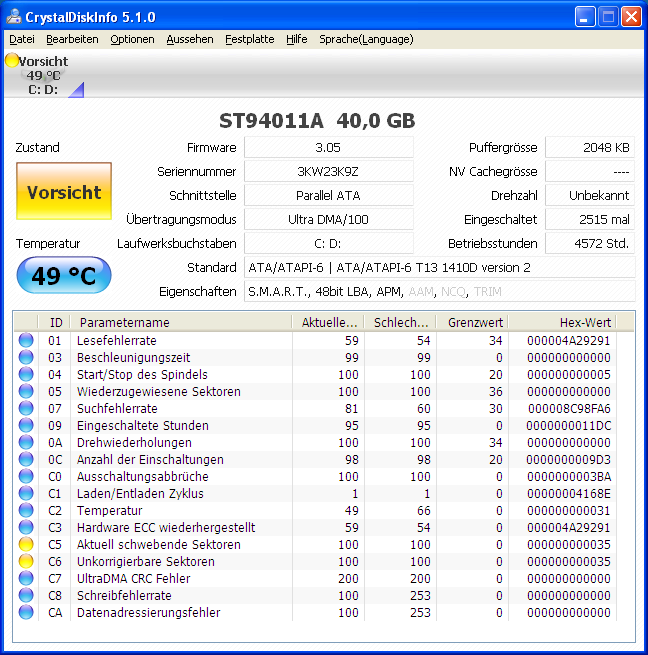The image size is (648, 655).
Task: Open the Sprache(Language) menu
Action: pos(366,39)
